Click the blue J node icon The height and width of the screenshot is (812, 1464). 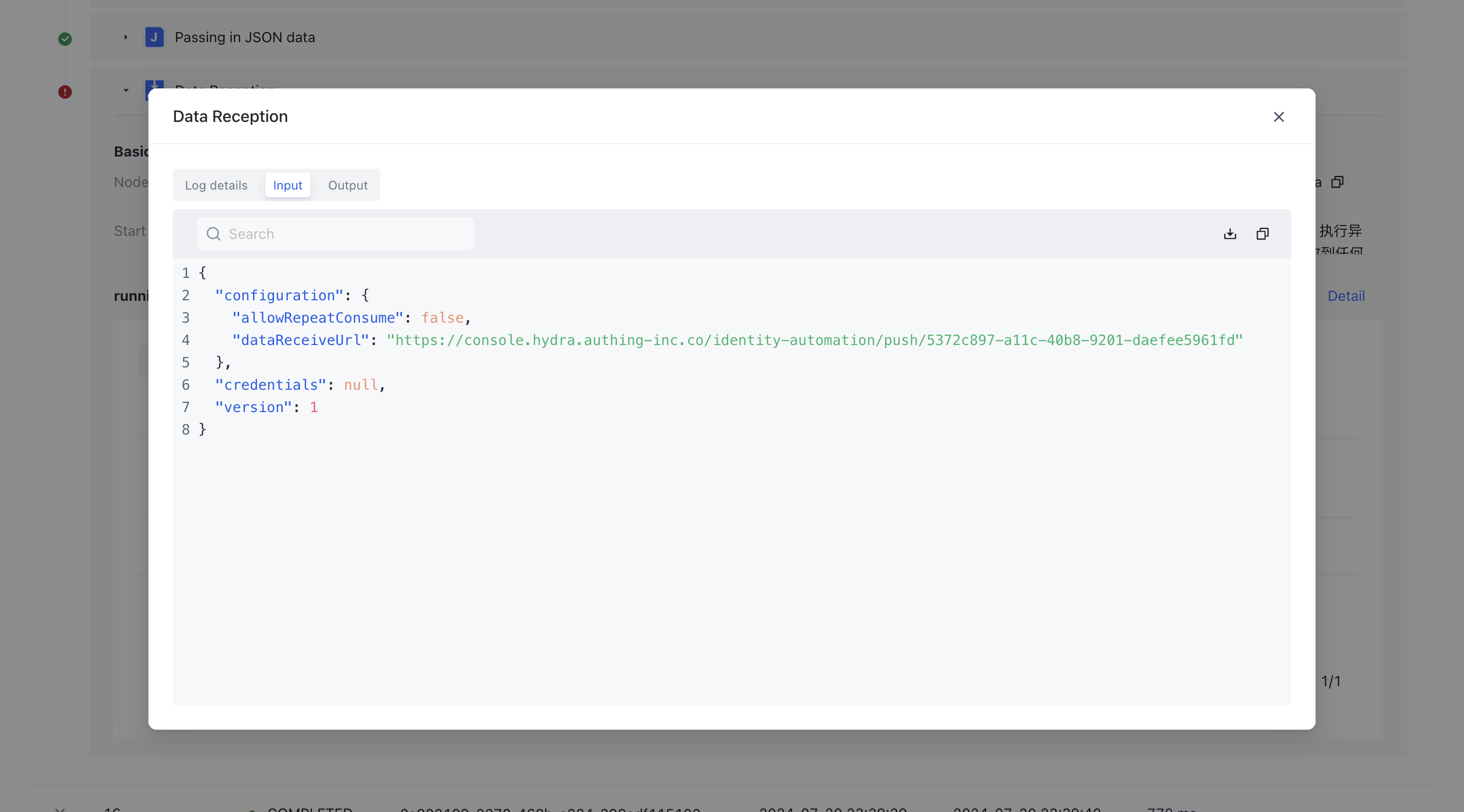(x=154, y=38)
